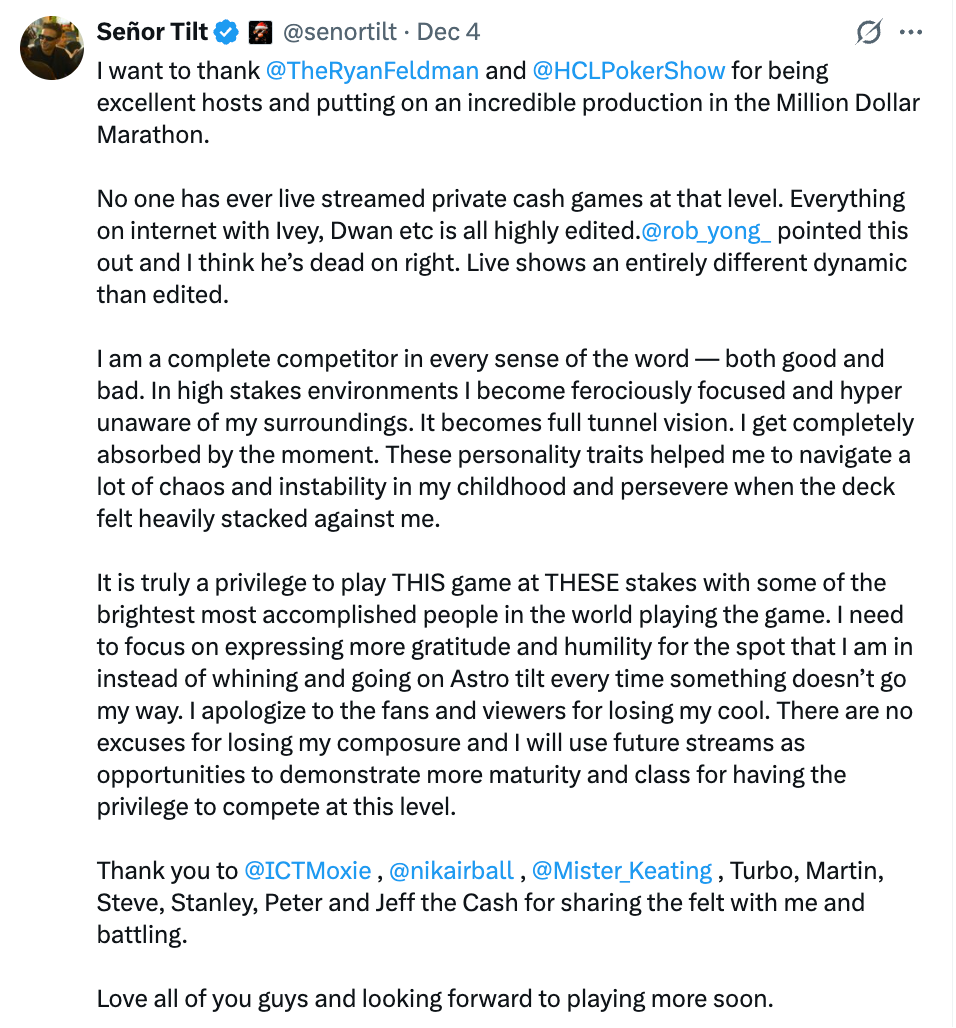Click the blue verified checkmark badge
This screenshot has width=956, height=1028.
coord(227,33)
